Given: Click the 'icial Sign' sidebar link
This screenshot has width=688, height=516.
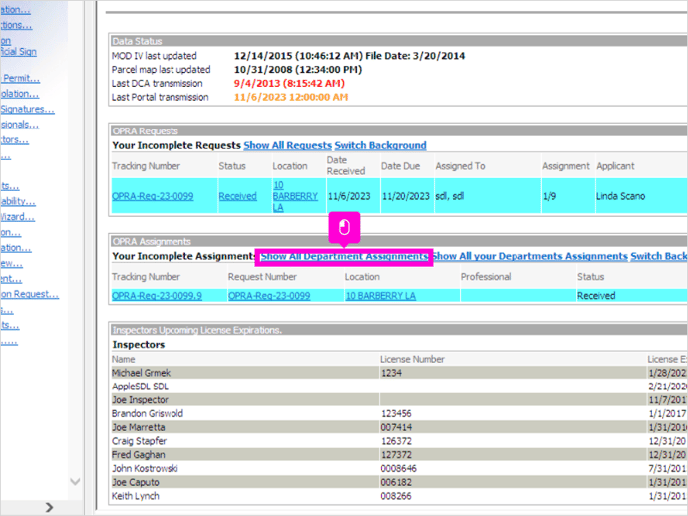Looking at the screenshot, I should (x=18, y=52).
